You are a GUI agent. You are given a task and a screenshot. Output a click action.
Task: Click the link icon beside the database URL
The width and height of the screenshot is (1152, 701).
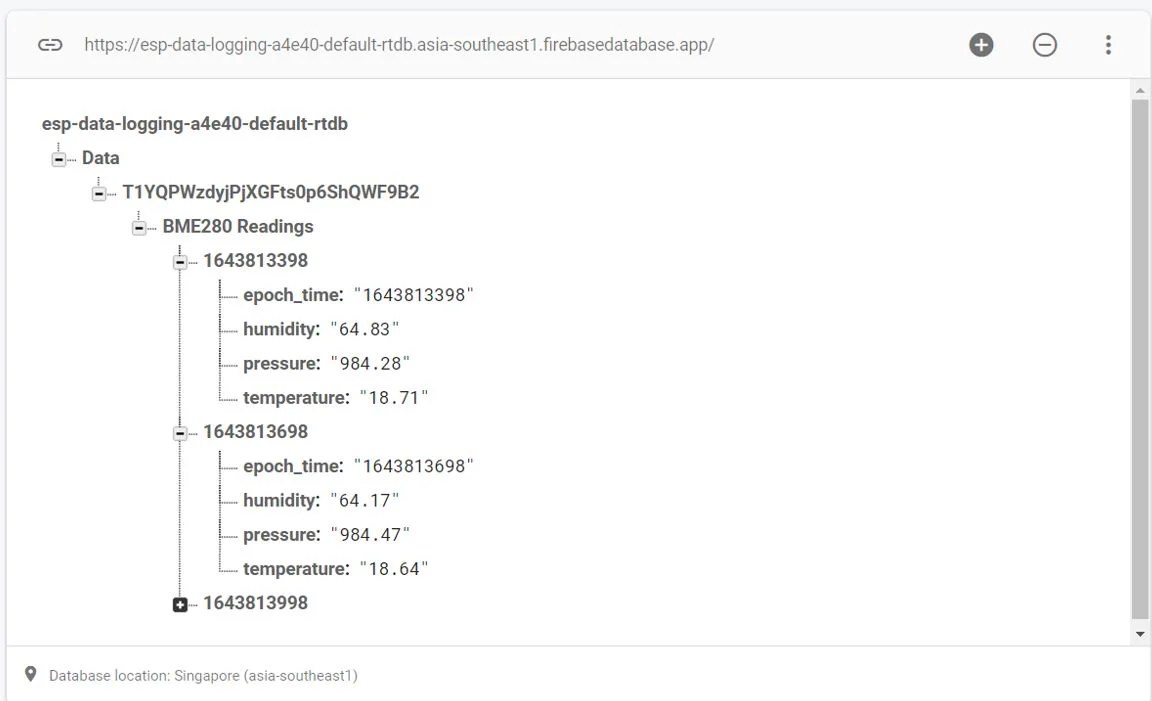tap(50, 44)
